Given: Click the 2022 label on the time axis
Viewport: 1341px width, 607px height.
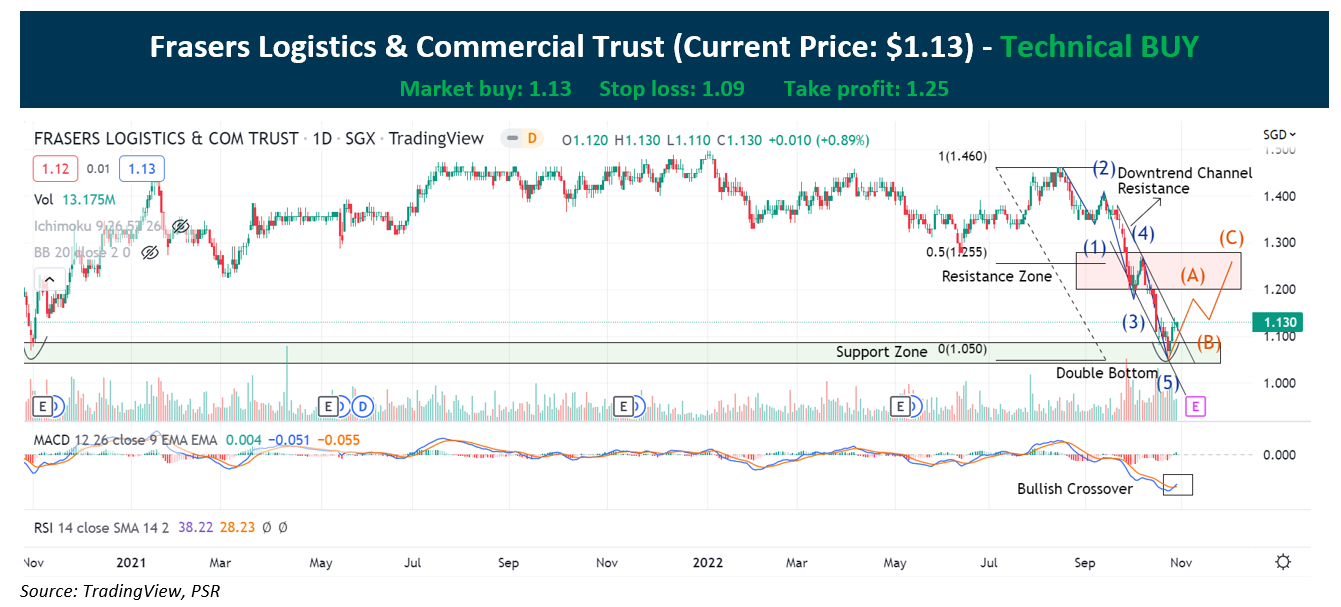Looking at the screenshot, I should pos(706,563).
